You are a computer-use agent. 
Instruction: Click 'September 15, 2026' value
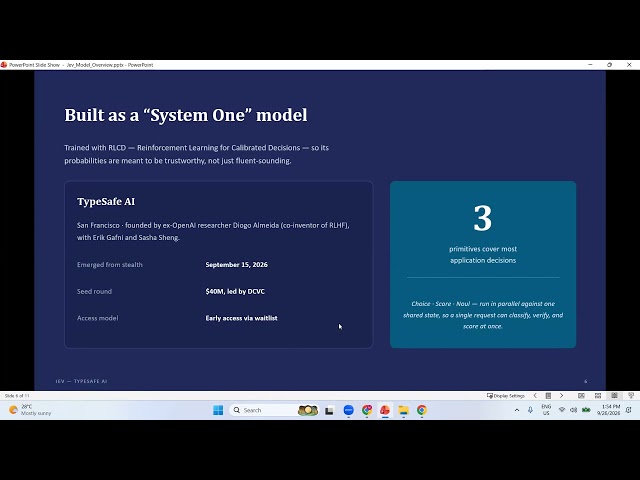236,264
